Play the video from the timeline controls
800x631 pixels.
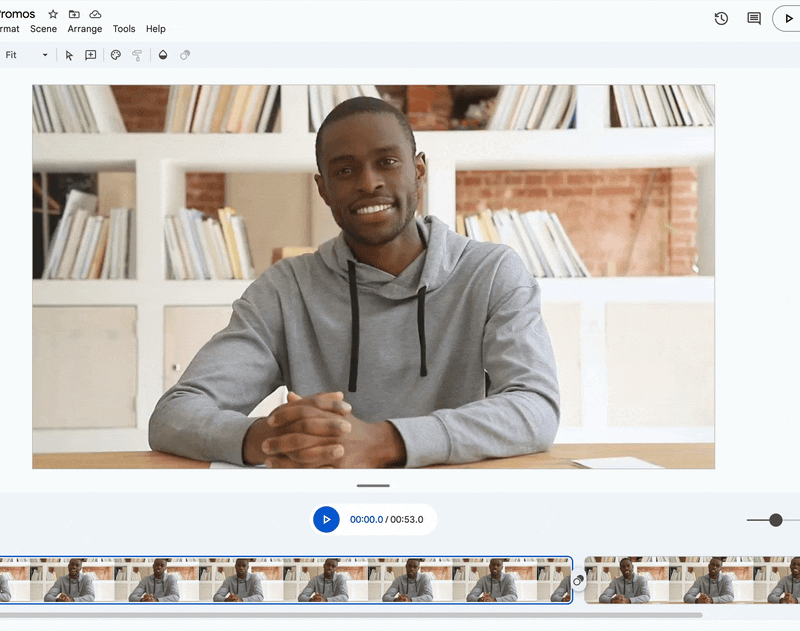point(326,519)
